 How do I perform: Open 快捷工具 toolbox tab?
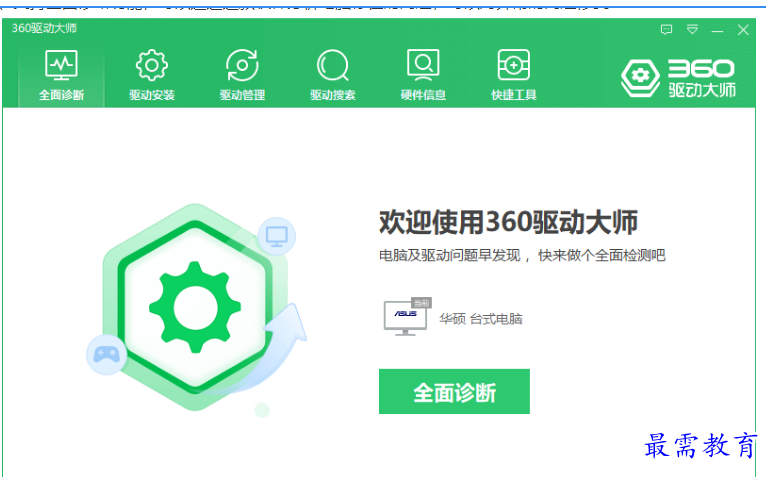click(513, 75)
